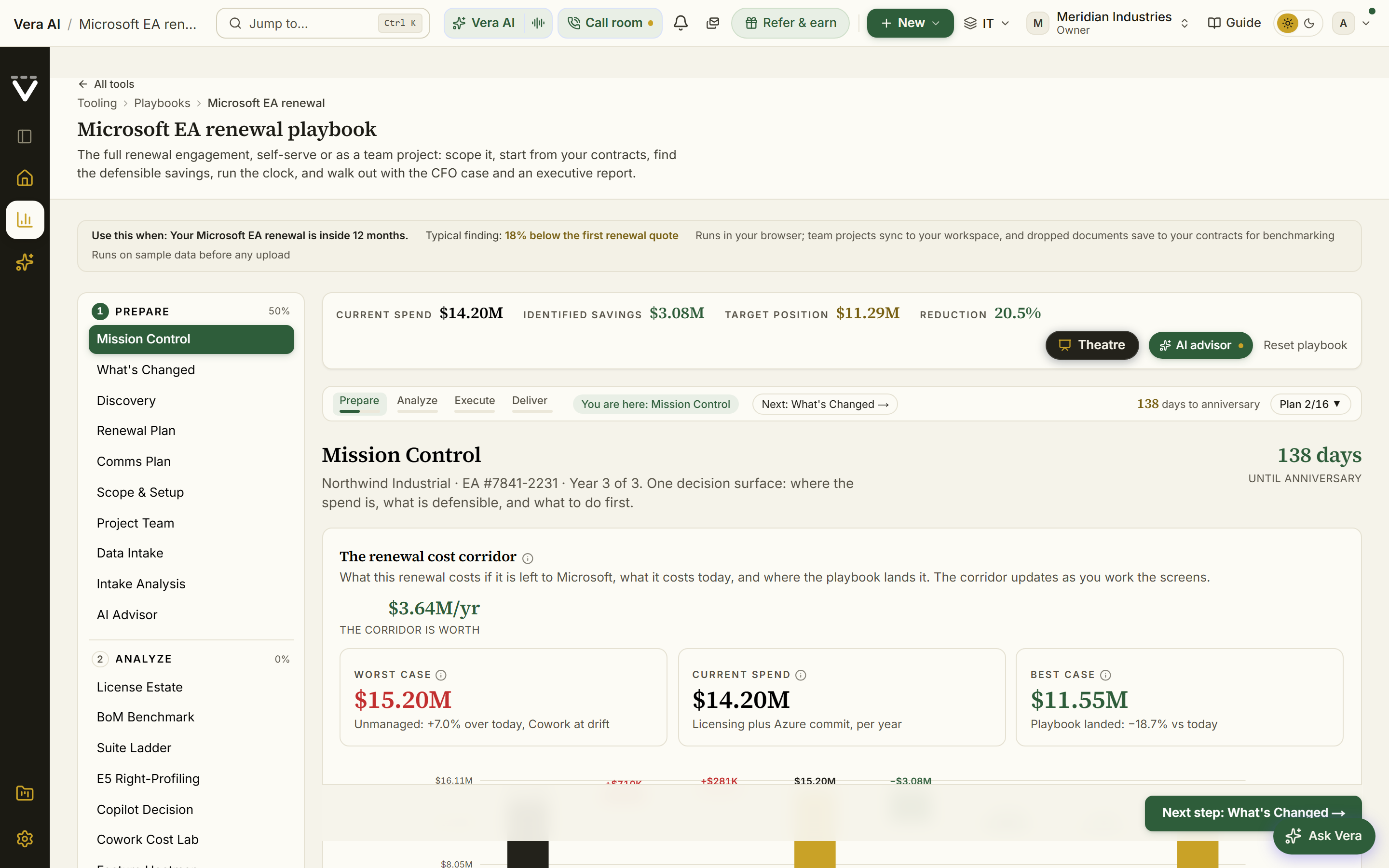The image size is (1389, 868).
Task: Open License Estate under Analyze
Action: click(191, 687)
